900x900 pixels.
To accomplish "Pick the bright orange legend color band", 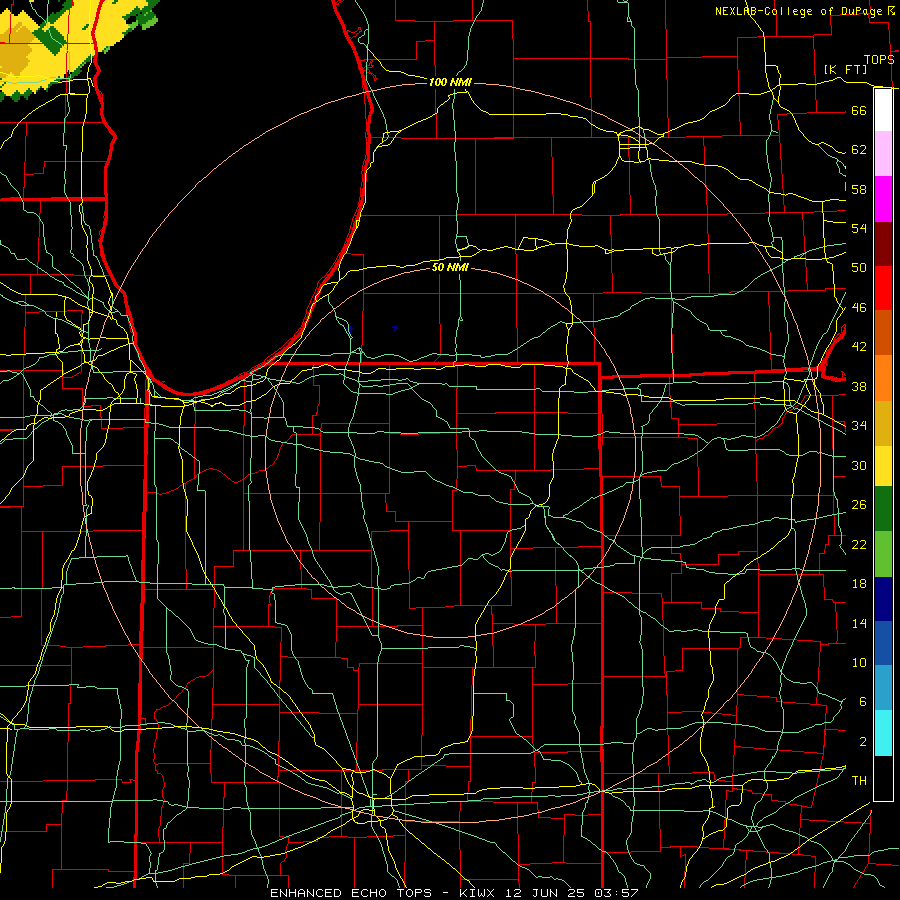I will [x=883, y=378].
